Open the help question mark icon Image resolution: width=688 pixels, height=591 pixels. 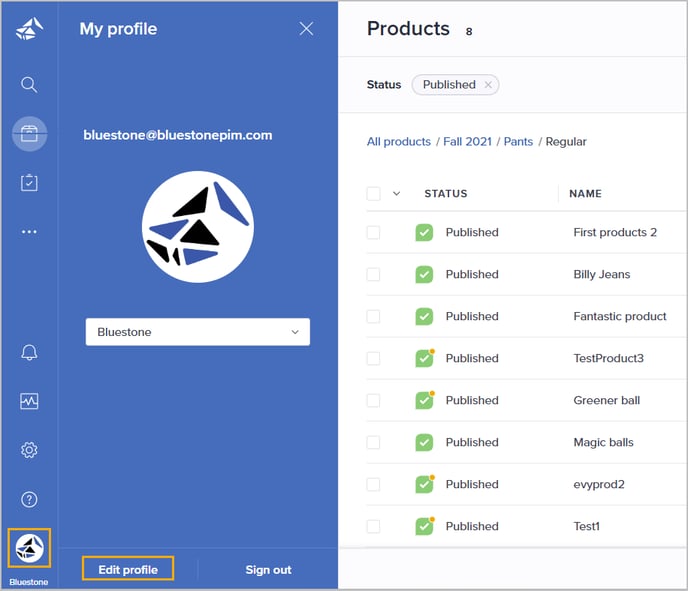(29, 499)
